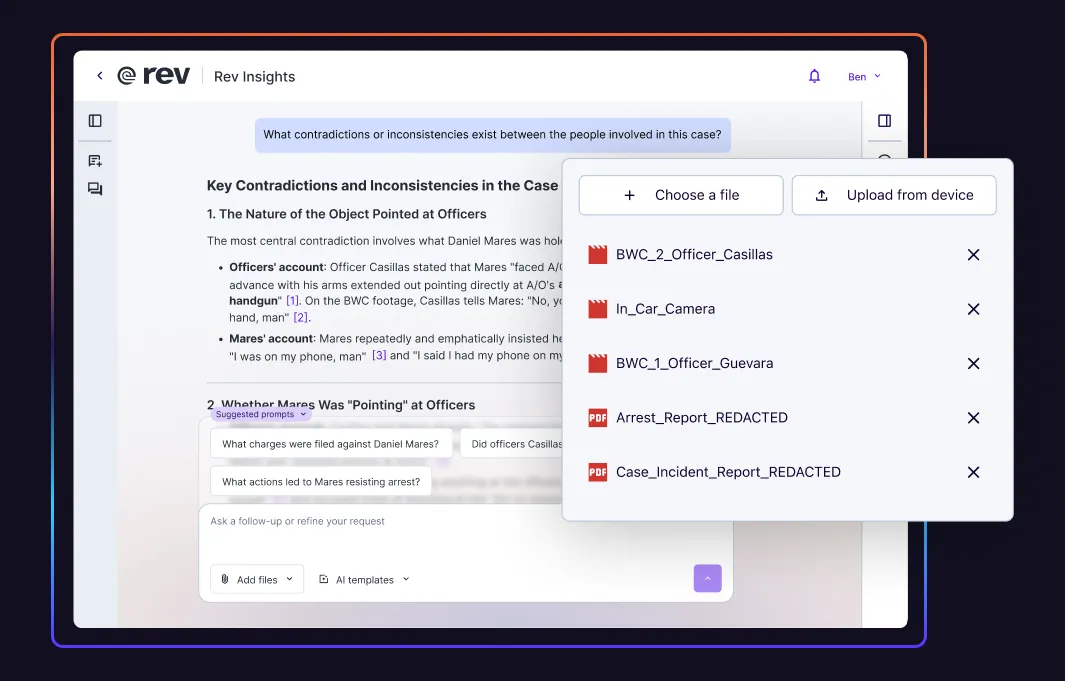Screen dimensions: 1065x681
Task: Select the BWC_2_Officer_Casillas file name
Action: [694, 255]
